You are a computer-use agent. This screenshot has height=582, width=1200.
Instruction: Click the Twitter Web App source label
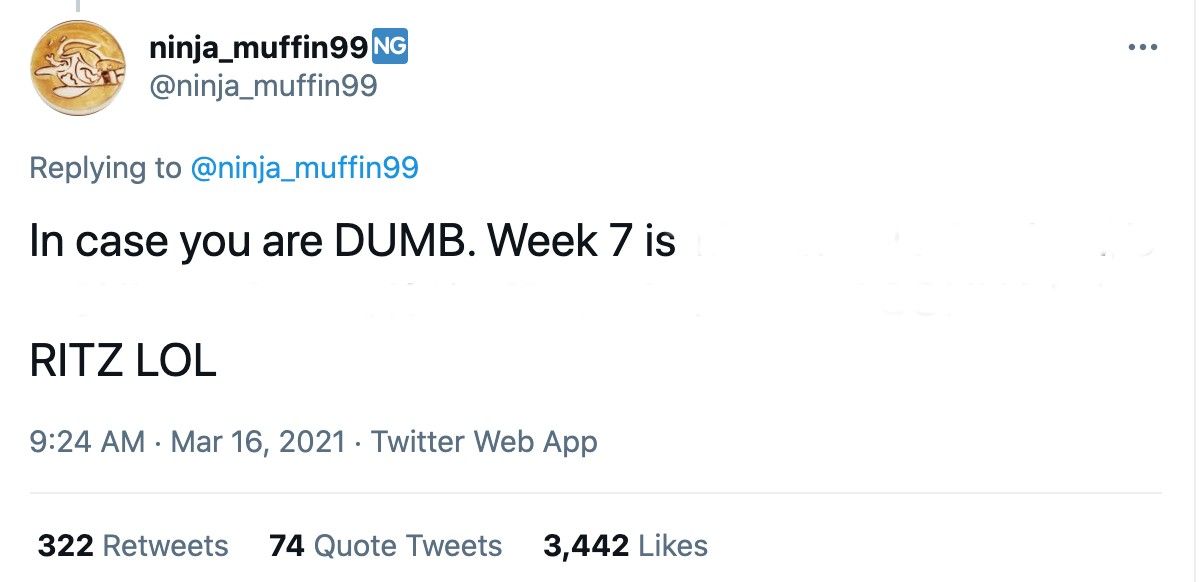[x=483, y=440]
